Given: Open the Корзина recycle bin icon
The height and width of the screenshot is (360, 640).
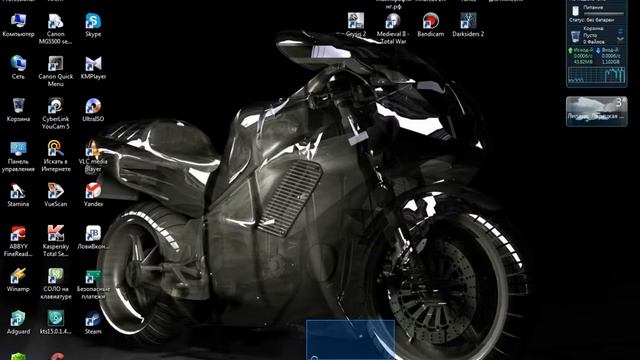Looking at the screenshot, I should [x=18, y=110].
